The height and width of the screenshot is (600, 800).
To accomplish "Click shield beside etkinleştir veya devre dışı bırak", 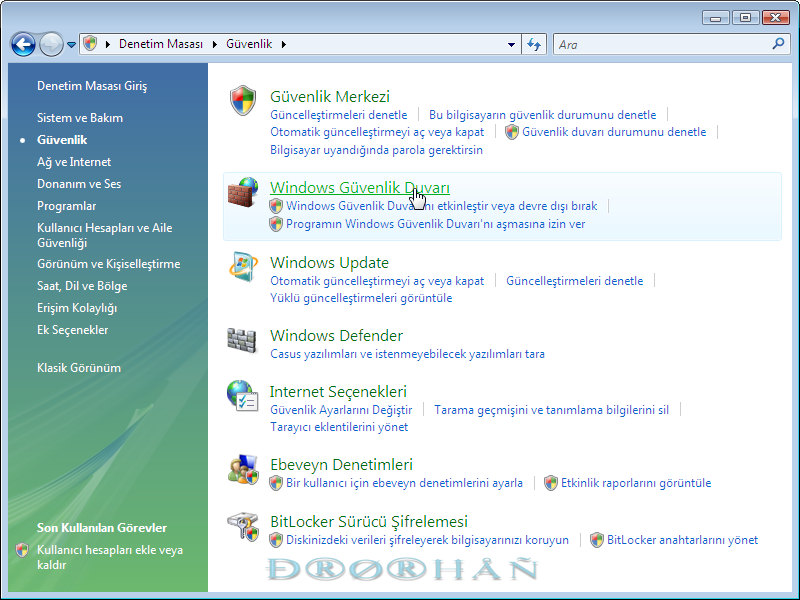I will pyautogui.click(x=276, y=206).
